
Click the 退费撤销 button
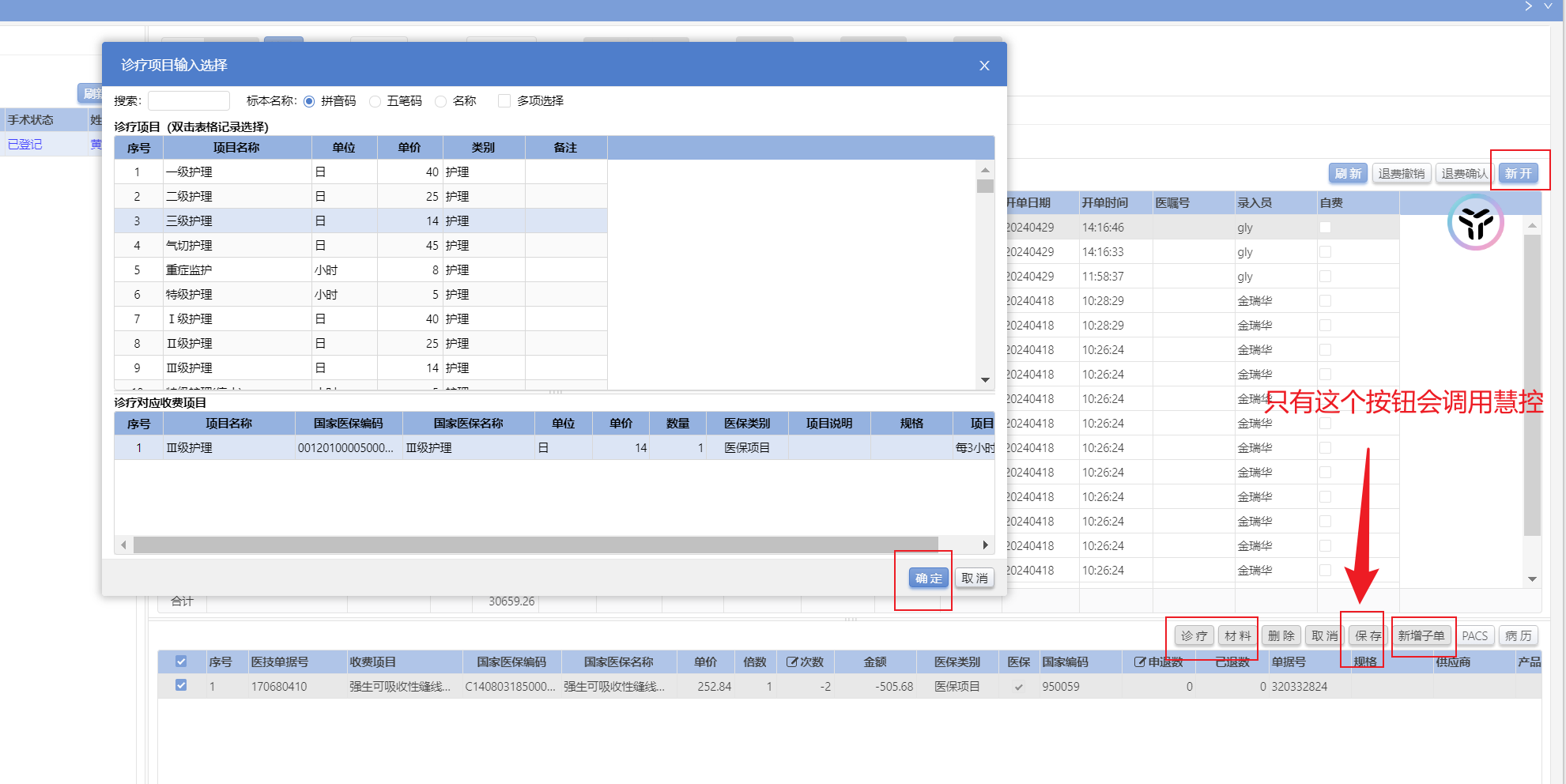[1402, 174]
